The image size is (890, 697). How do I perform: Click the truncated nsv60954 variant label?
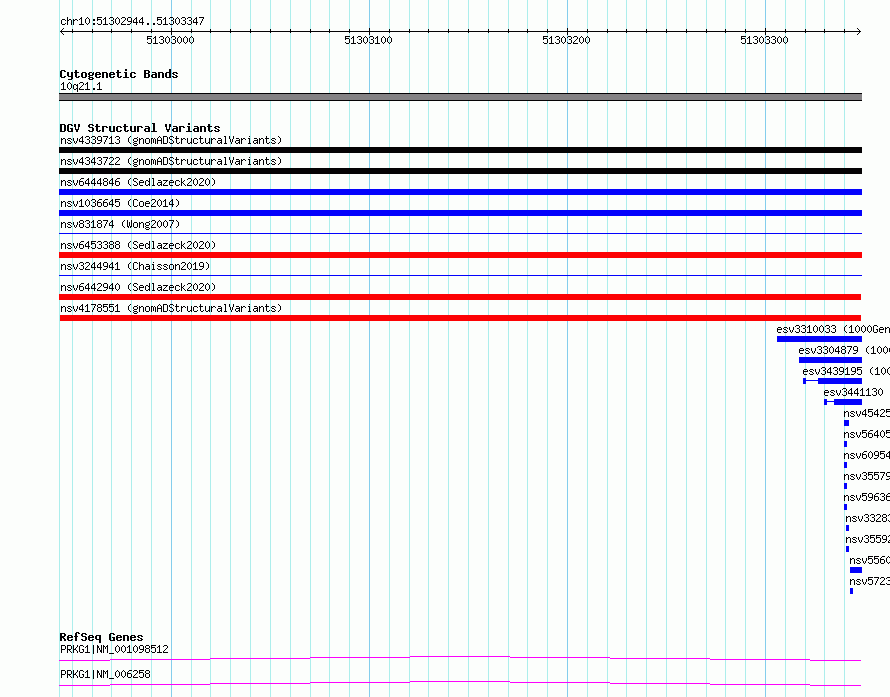[866, 455]
